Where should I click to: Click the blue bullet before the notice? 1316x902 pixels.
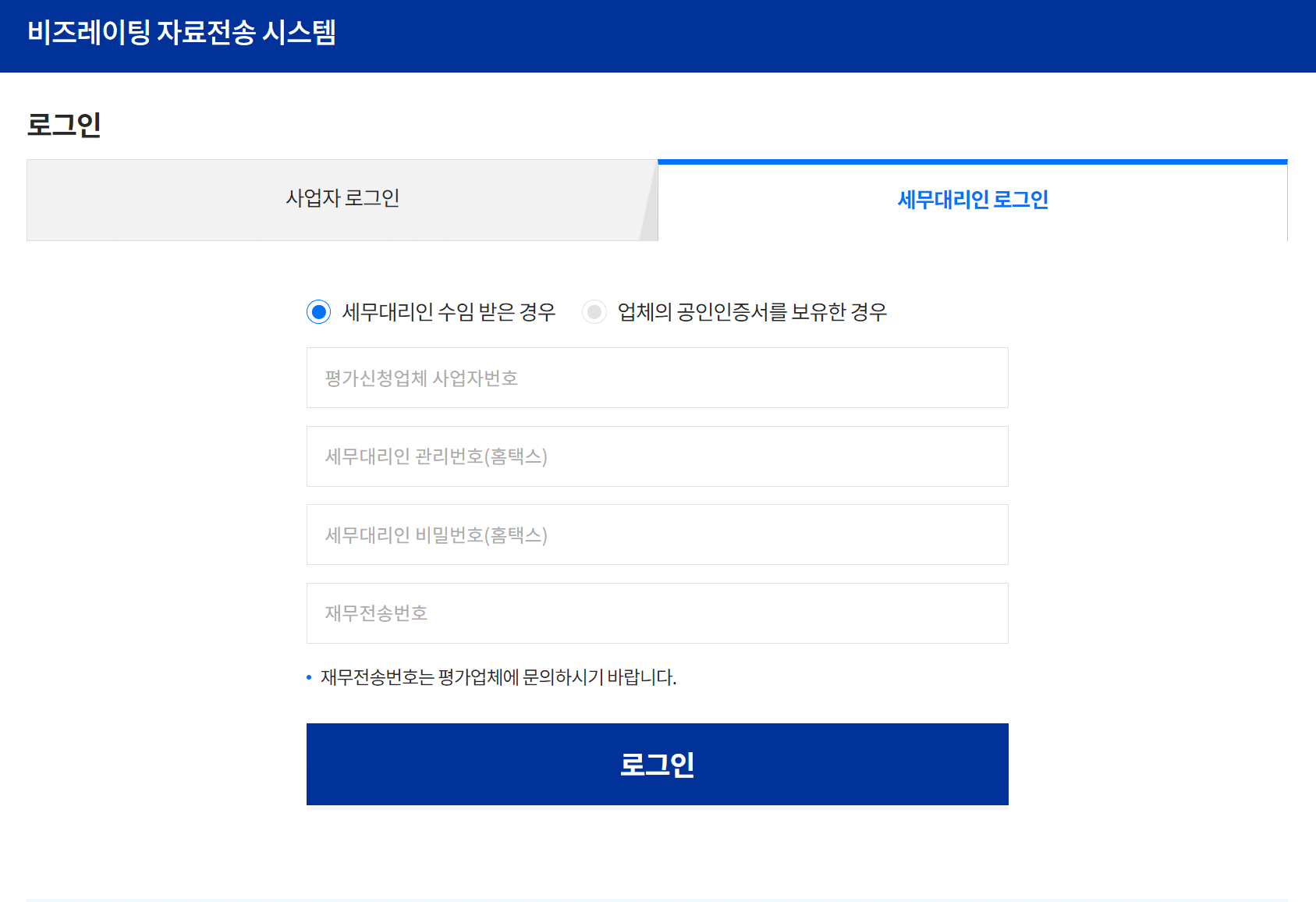[309, 678]
